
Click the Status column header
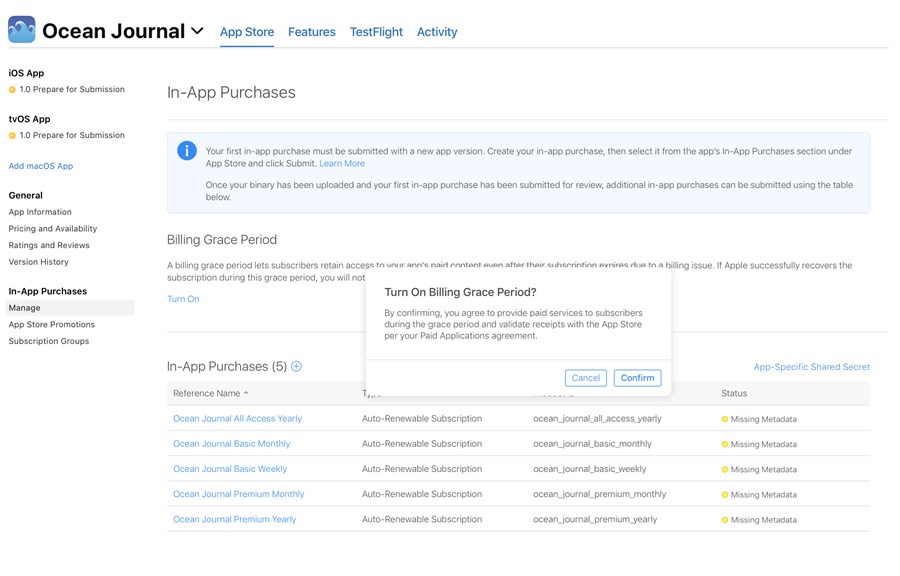point(734,394)
